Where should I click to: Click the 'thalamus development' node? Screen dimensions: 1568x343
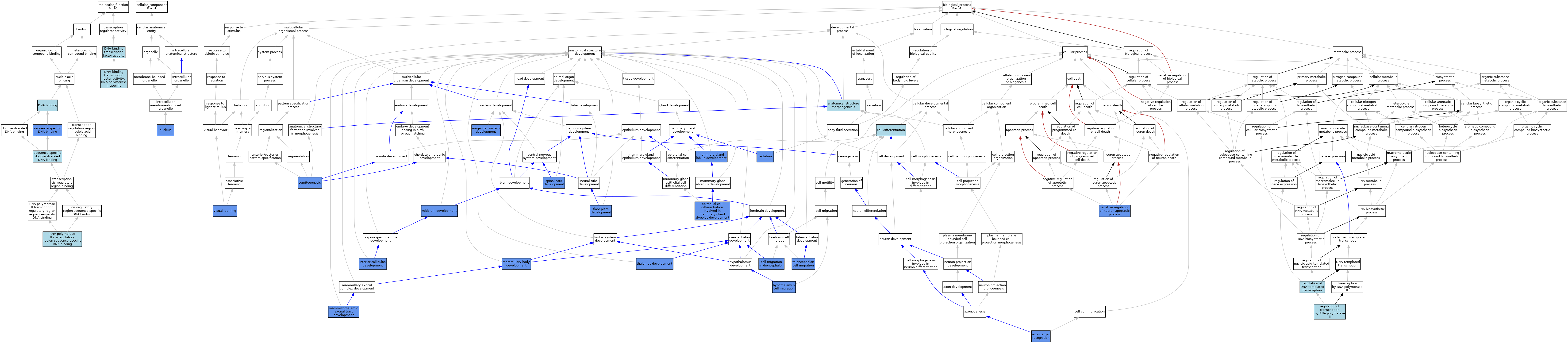coord(654,264)
